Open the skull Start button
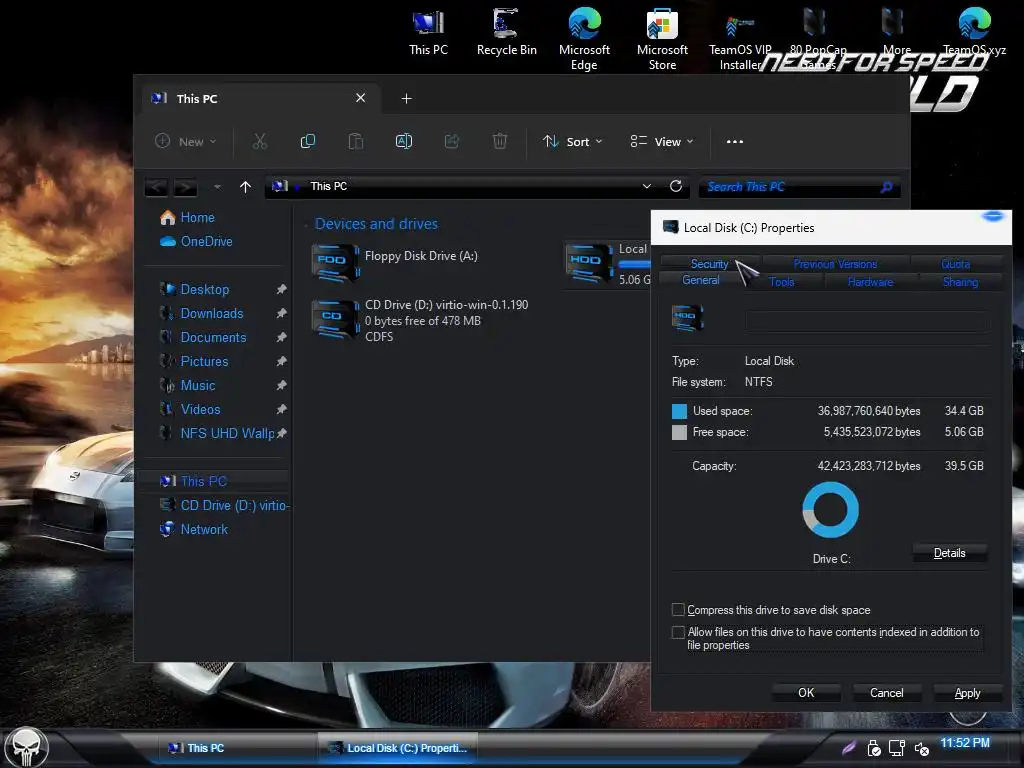The image size is (1024, 768). (26, 747)
